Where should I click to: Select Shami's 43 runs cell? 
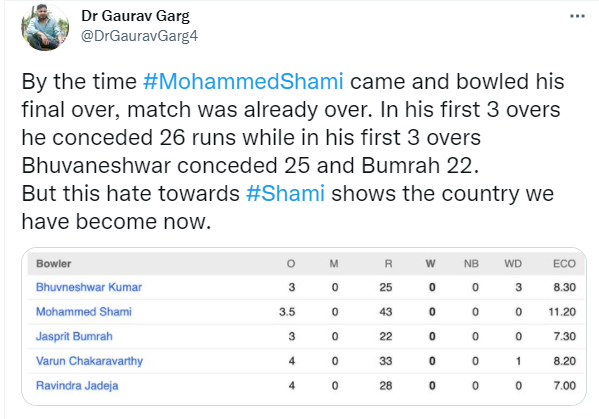pyautogui.click(x=385, y=312)
